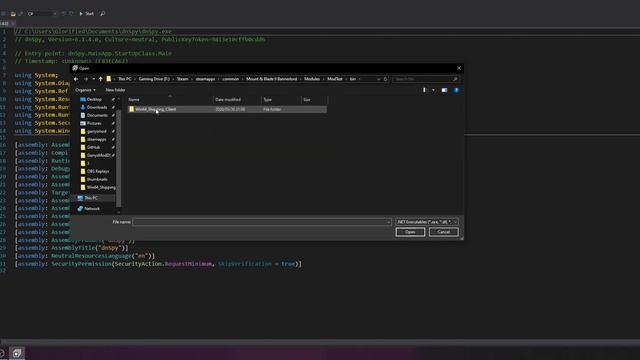Click the Redo icon in dnSpy toolbar
The height and width of the screenshot is (360, 640).
(x=71, y=14)
